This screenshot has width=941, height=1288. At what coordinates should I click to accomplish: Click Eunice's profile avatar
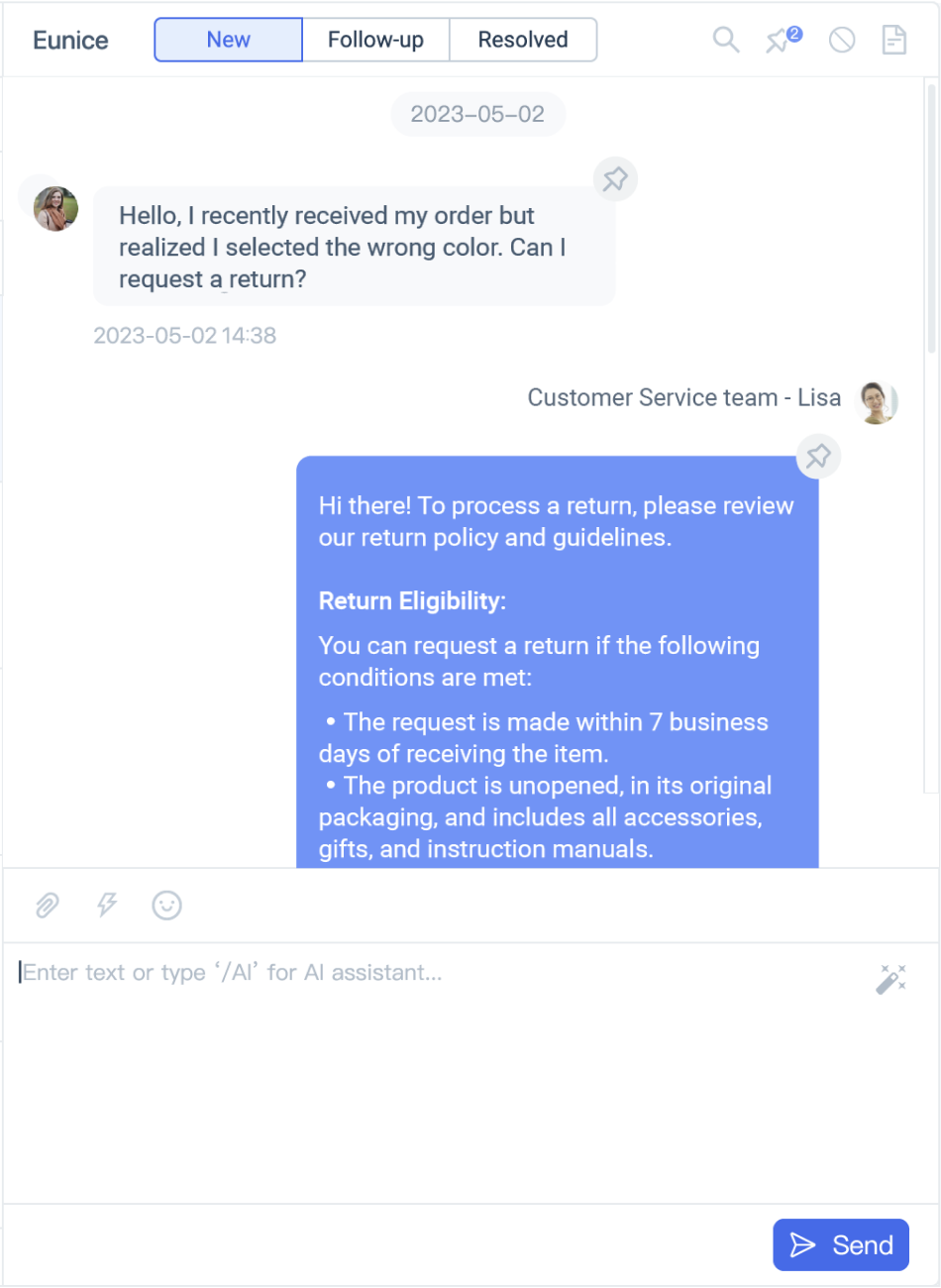point(55,208)
